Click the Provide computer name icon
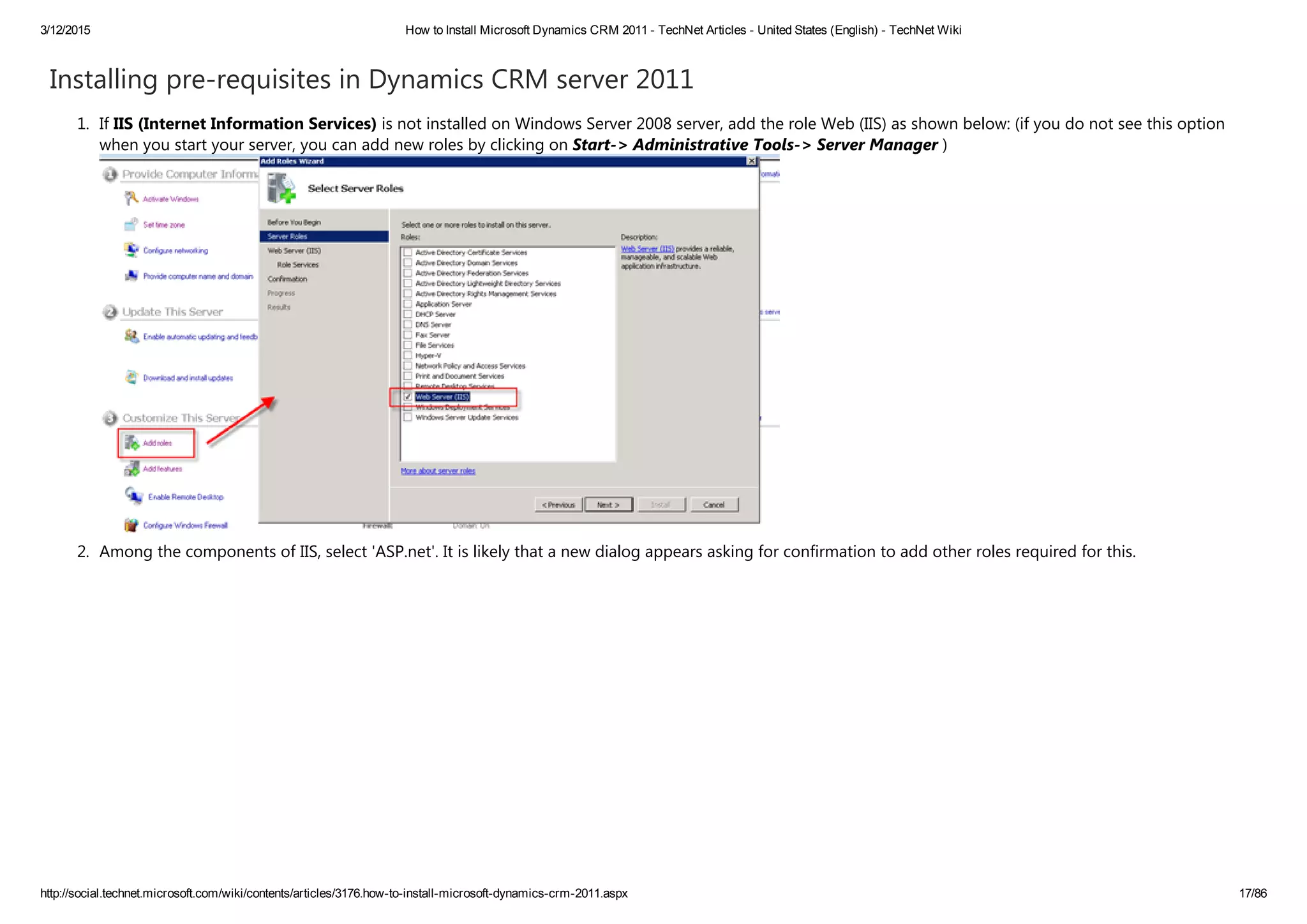 131,276
